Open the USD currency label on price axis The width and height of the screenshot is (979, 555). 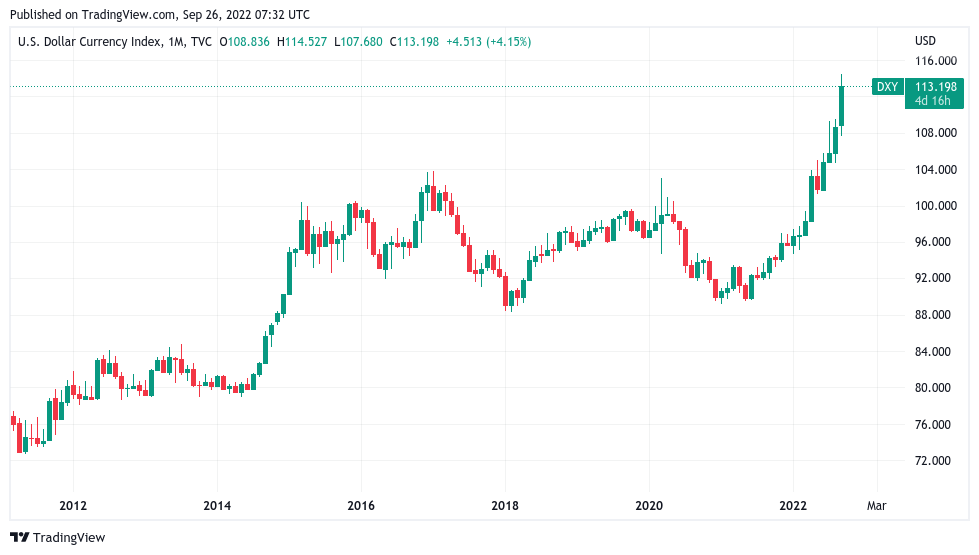[925, 41]
